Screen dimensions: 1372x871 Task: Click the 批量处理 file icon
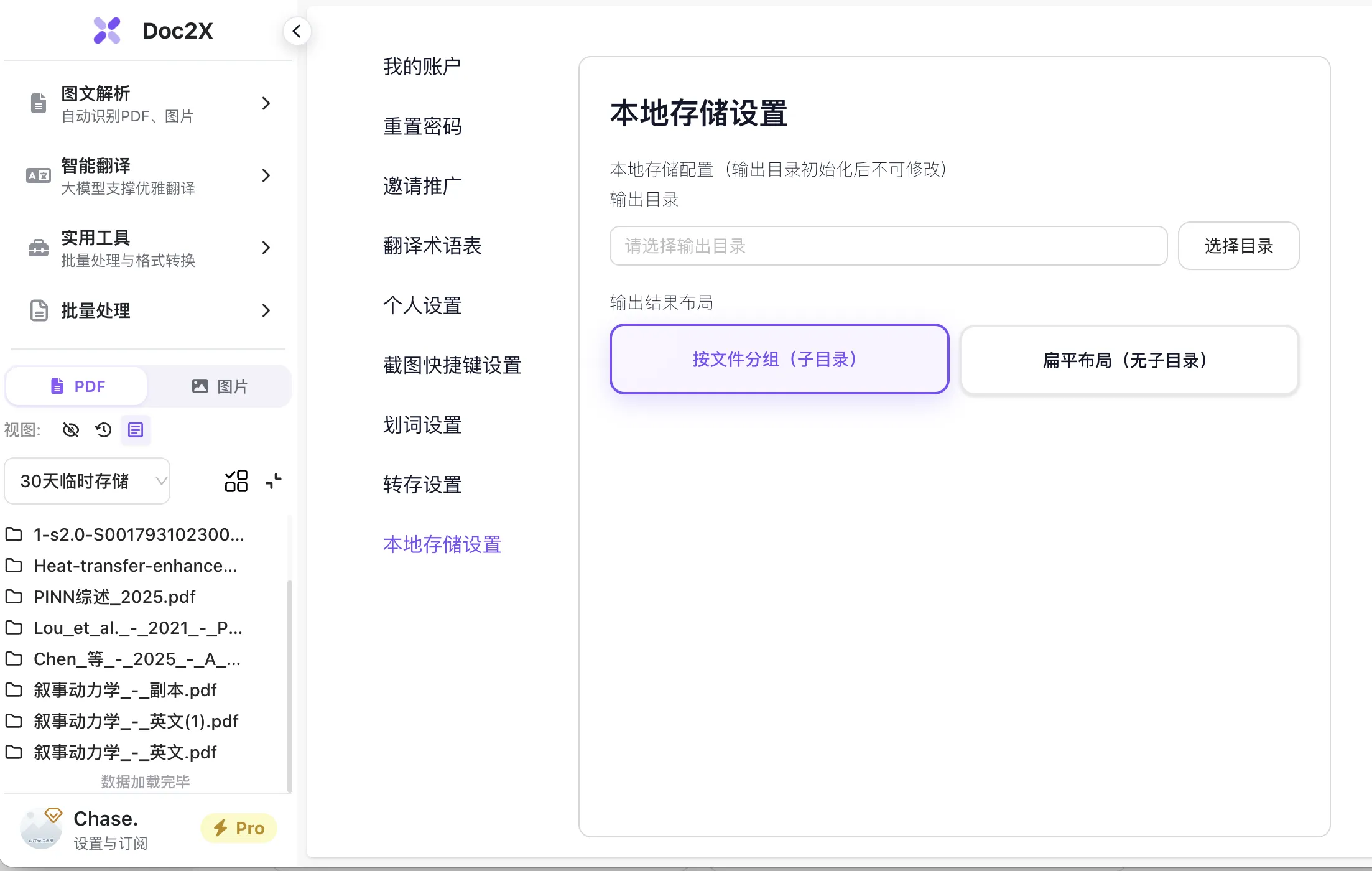[x=39, y=310]
